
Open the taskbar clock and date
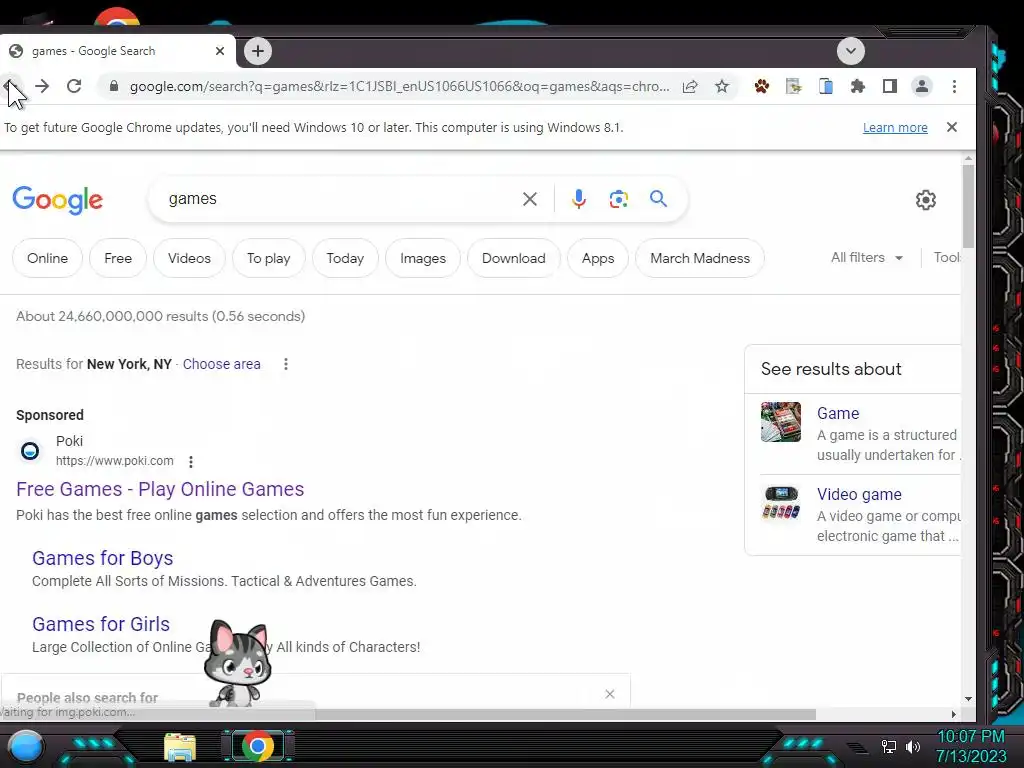970,746
